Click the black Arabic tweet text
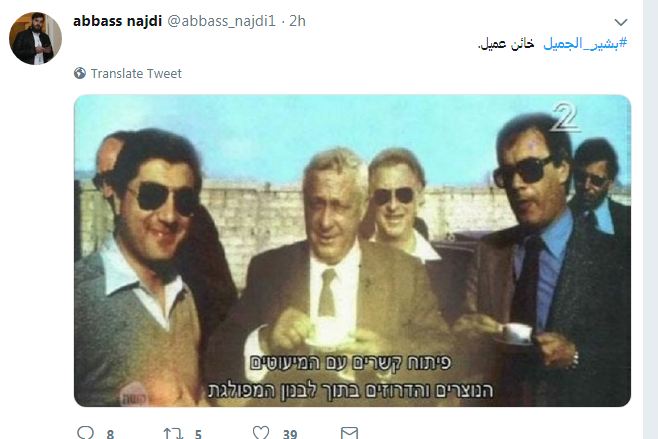The width and height of the screenshot is (658, 439). [506, 43]
